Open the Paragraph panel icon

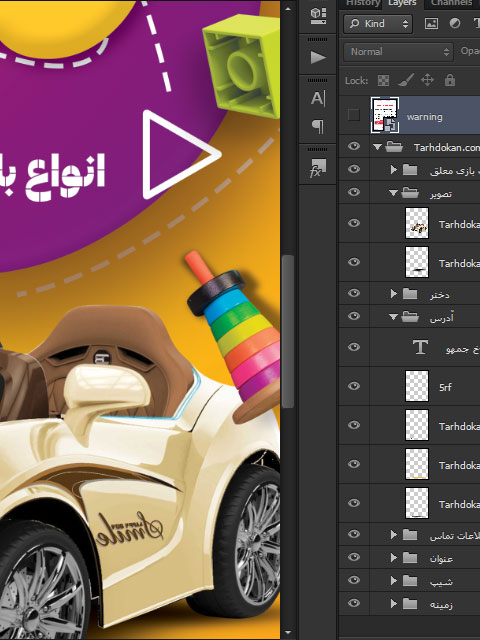pyautogui.click(x=318, y=126)
